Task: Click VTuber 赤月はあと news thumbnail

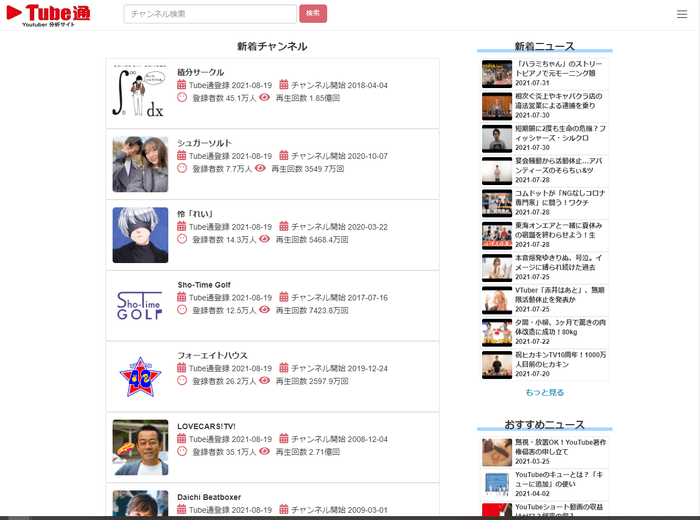Action: pos(496,301)
